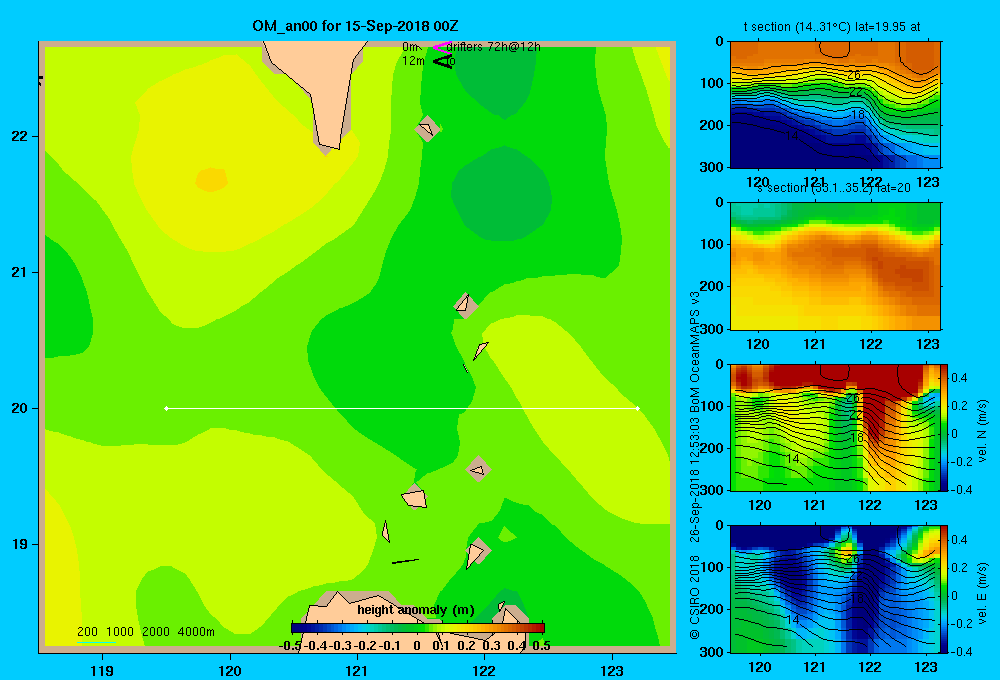Click the 'drifters 72h@12h' legend text
The height and width of the screenshot is (680, 1000).
[x=494, y=47]
